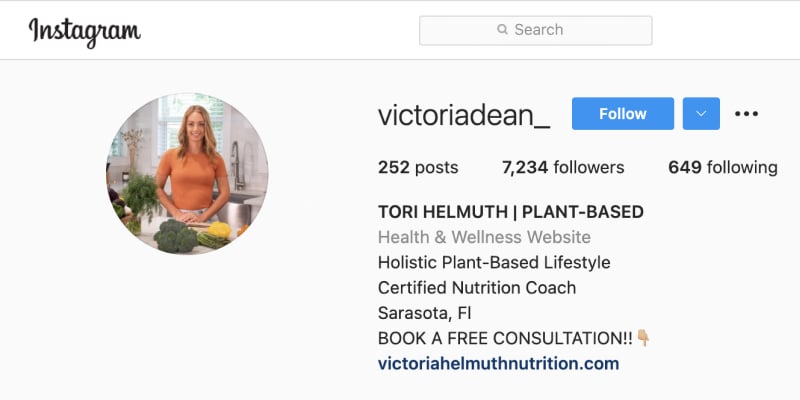The height and width of the screenshot is (400, 800).
Task: Open the three-dot more options menu
Action: (x=746, y=114)
